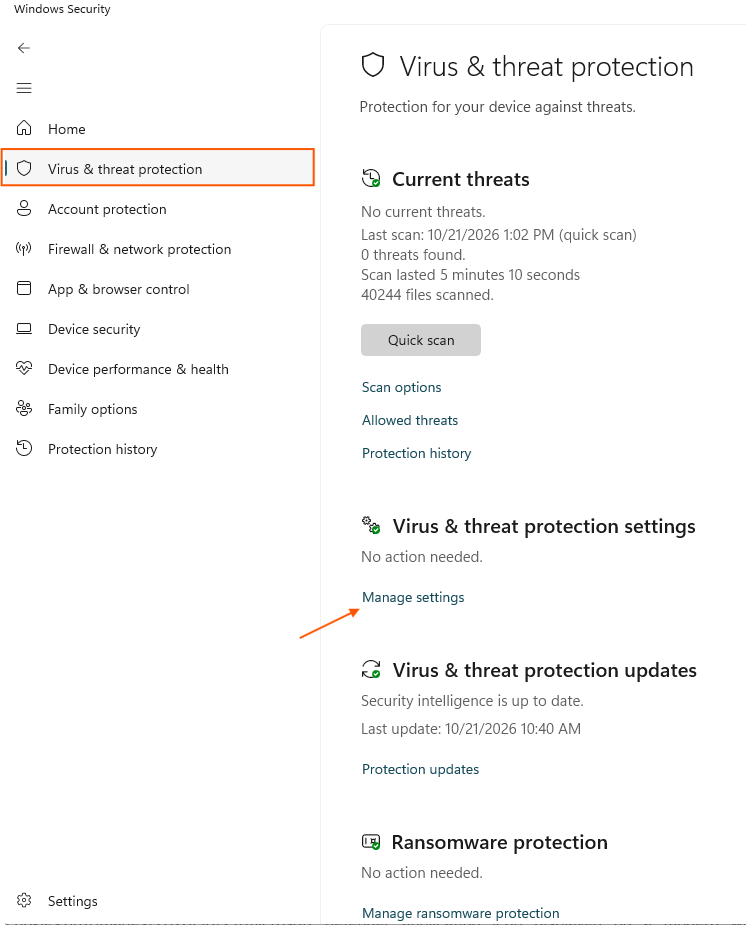Click the 'Virus & threat protection updates' heading
Viewport: 746px width, 925px height.
tap(545, 670)
